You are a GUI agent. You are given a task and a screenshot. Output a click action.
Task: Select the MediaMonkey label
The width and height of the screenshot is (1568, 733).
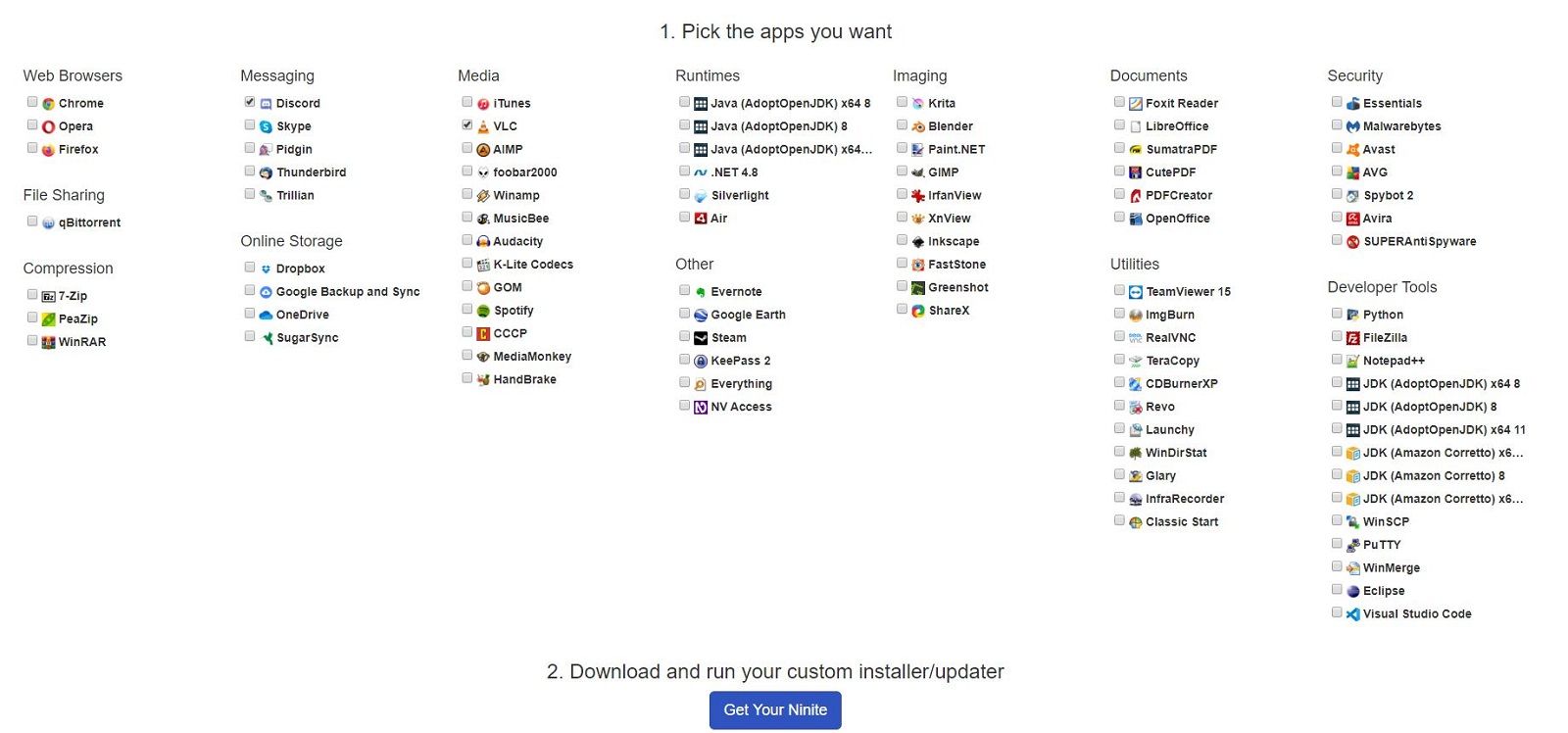tap(532, 357)
